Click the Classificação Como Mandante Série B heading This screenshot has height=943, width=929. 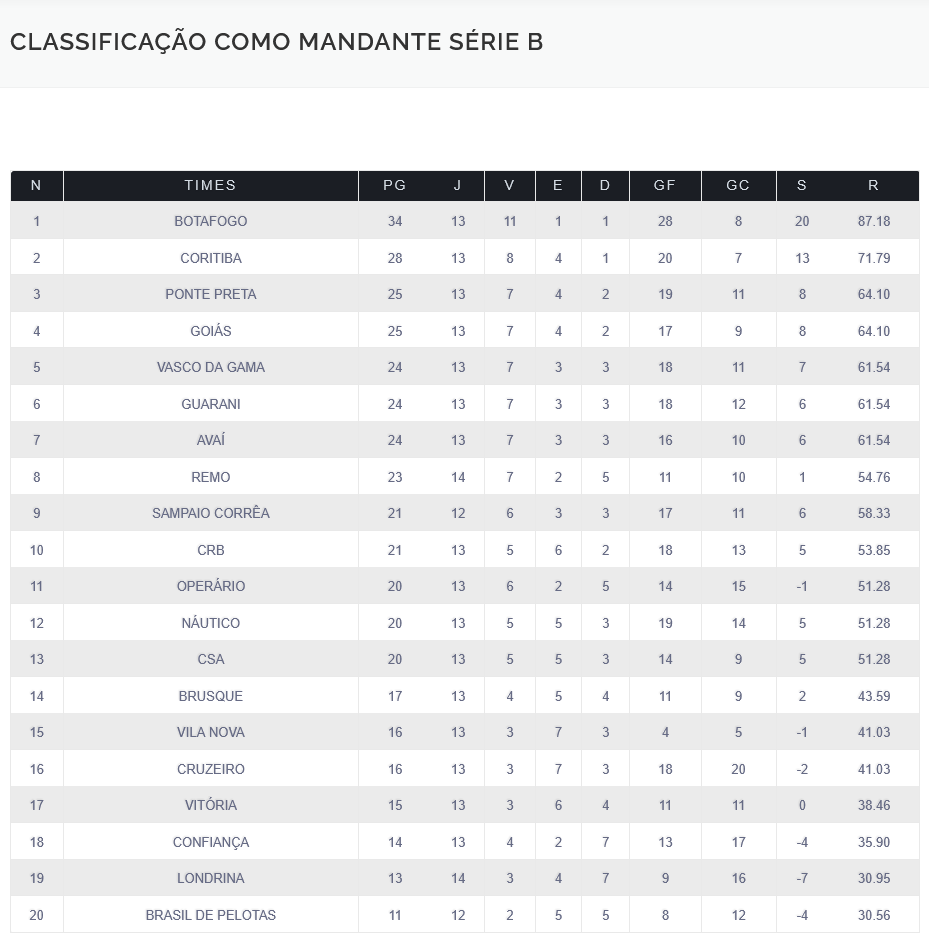pos(276,42)
